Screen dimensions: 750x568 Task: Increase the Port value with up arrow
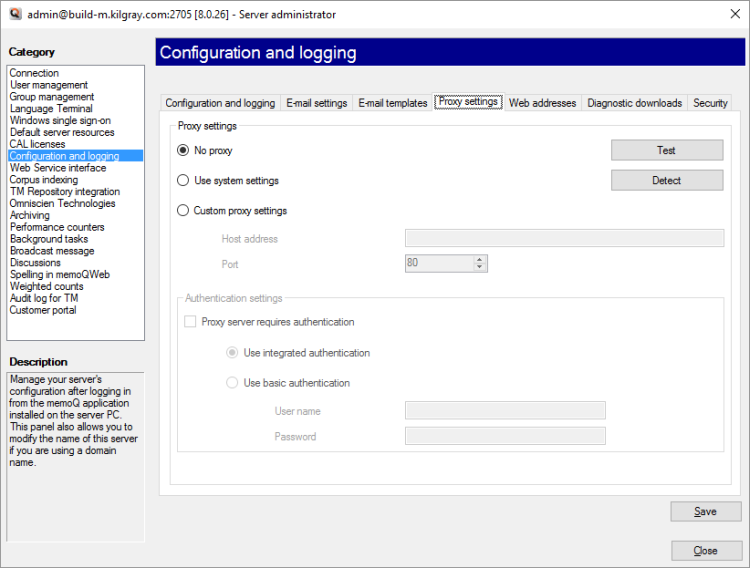[480, 259]
